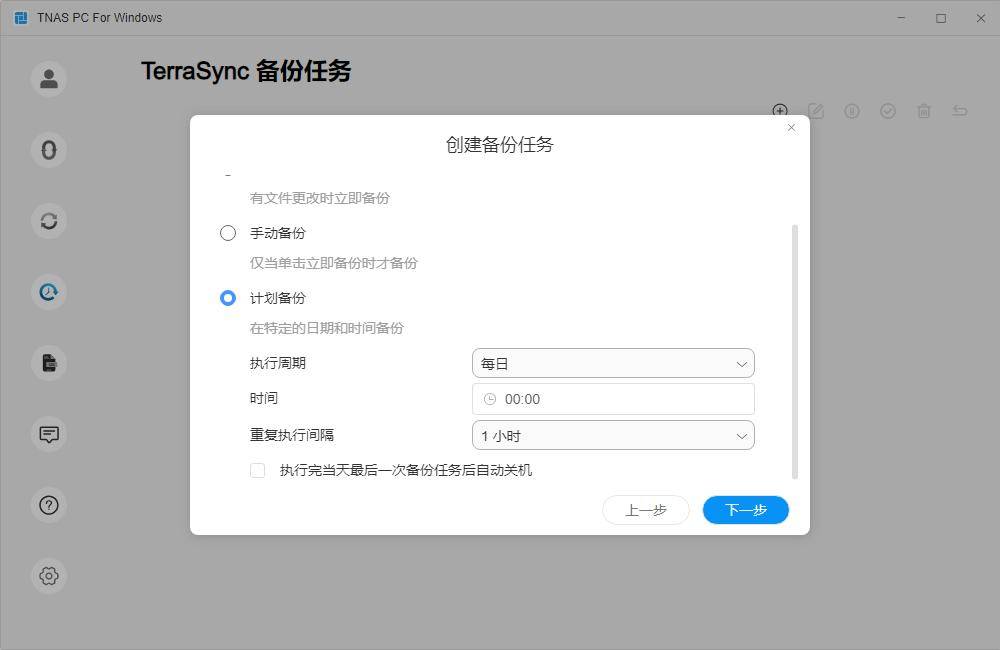Image resolution: width=1000 pixels, height=650 pixels.
Task: Expand the 执行周期 dropdown showing 每日
Action: (x=612, y=363)
